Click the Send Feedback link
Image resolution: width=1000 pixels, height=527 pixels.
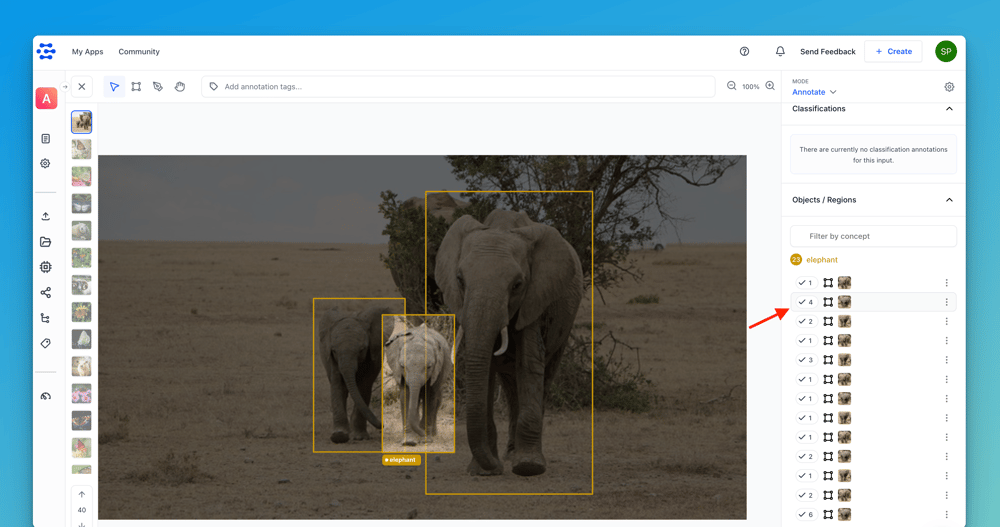[827, 52]
